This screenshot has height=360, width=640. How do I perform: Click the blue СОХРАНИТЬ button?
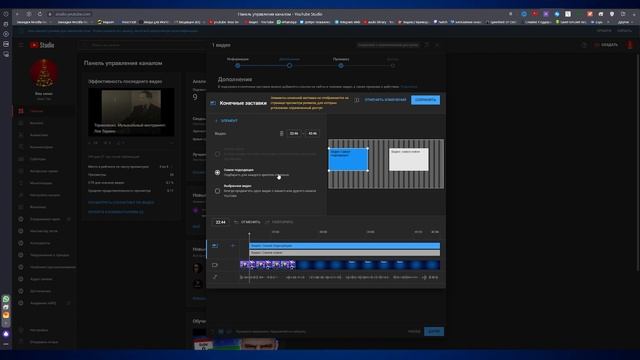pyautogui.click(x=425, y=100)
